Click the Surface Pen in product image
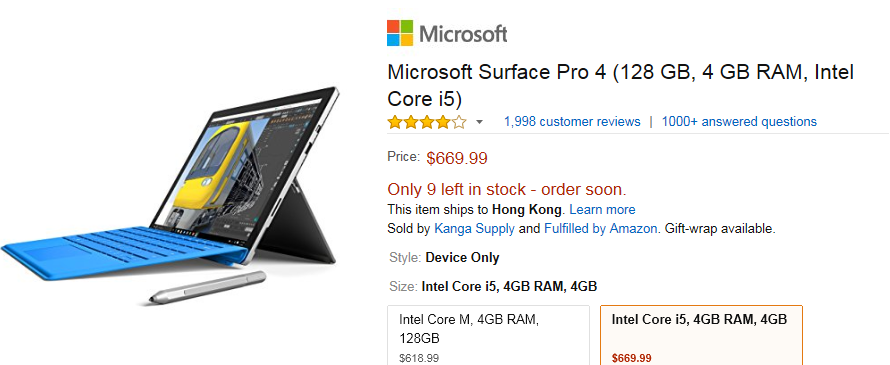 pyautogui.click(x=208, y=287)
